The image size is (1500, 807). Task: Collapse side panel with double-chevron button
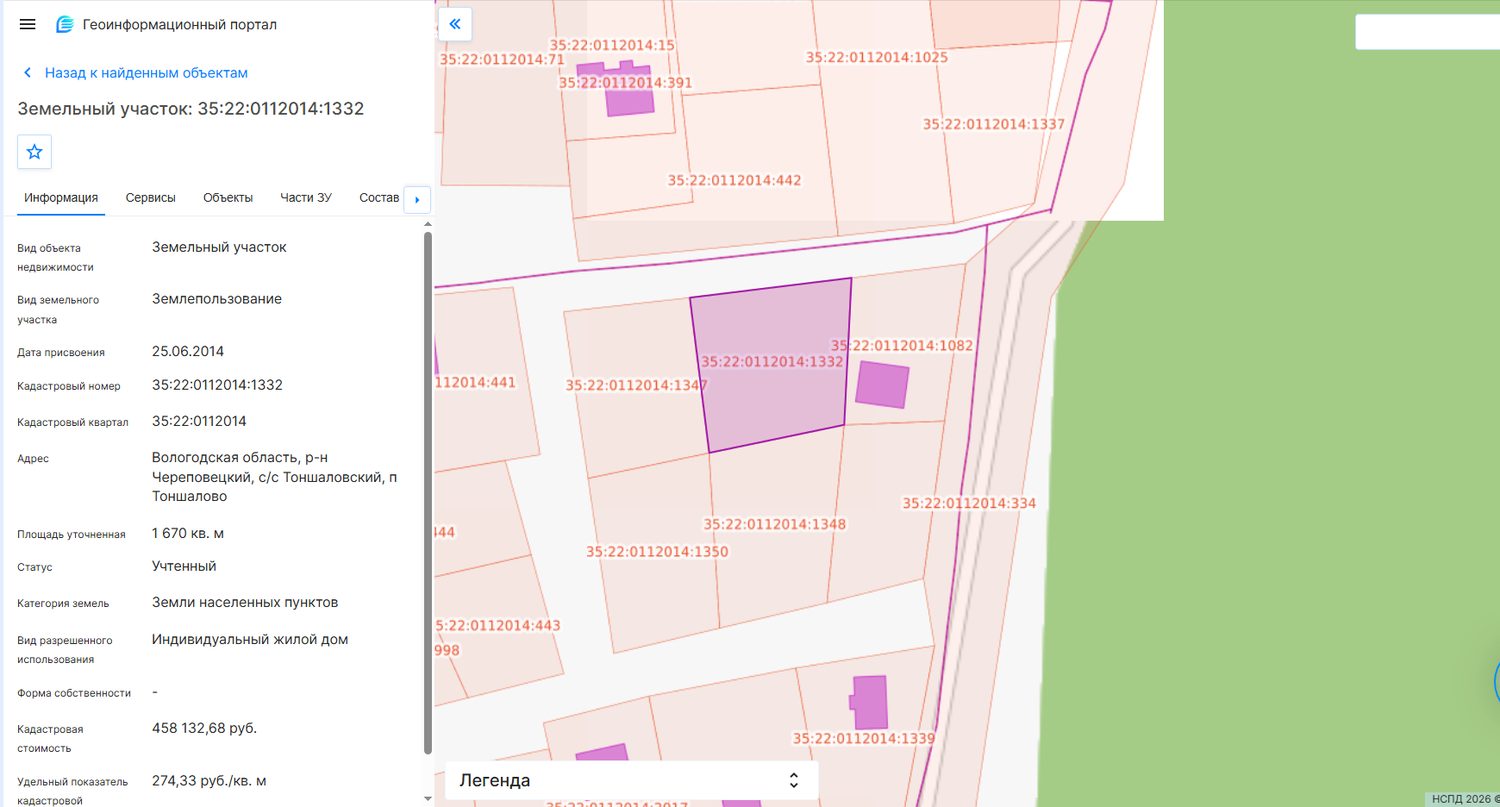click(x=455, y=24)
